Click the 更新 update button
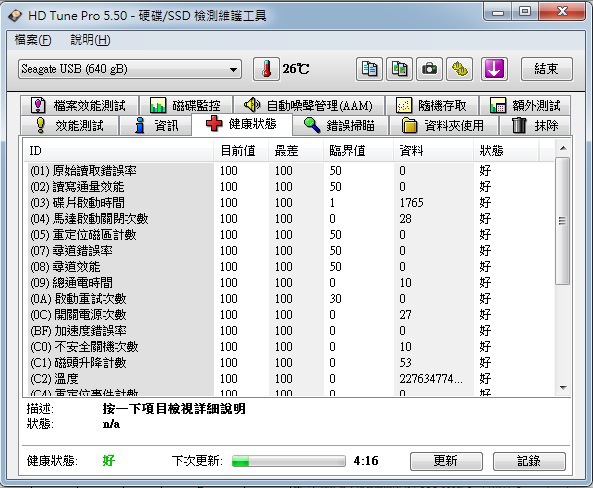The image size is (593, 488). [x=446, y=461]
